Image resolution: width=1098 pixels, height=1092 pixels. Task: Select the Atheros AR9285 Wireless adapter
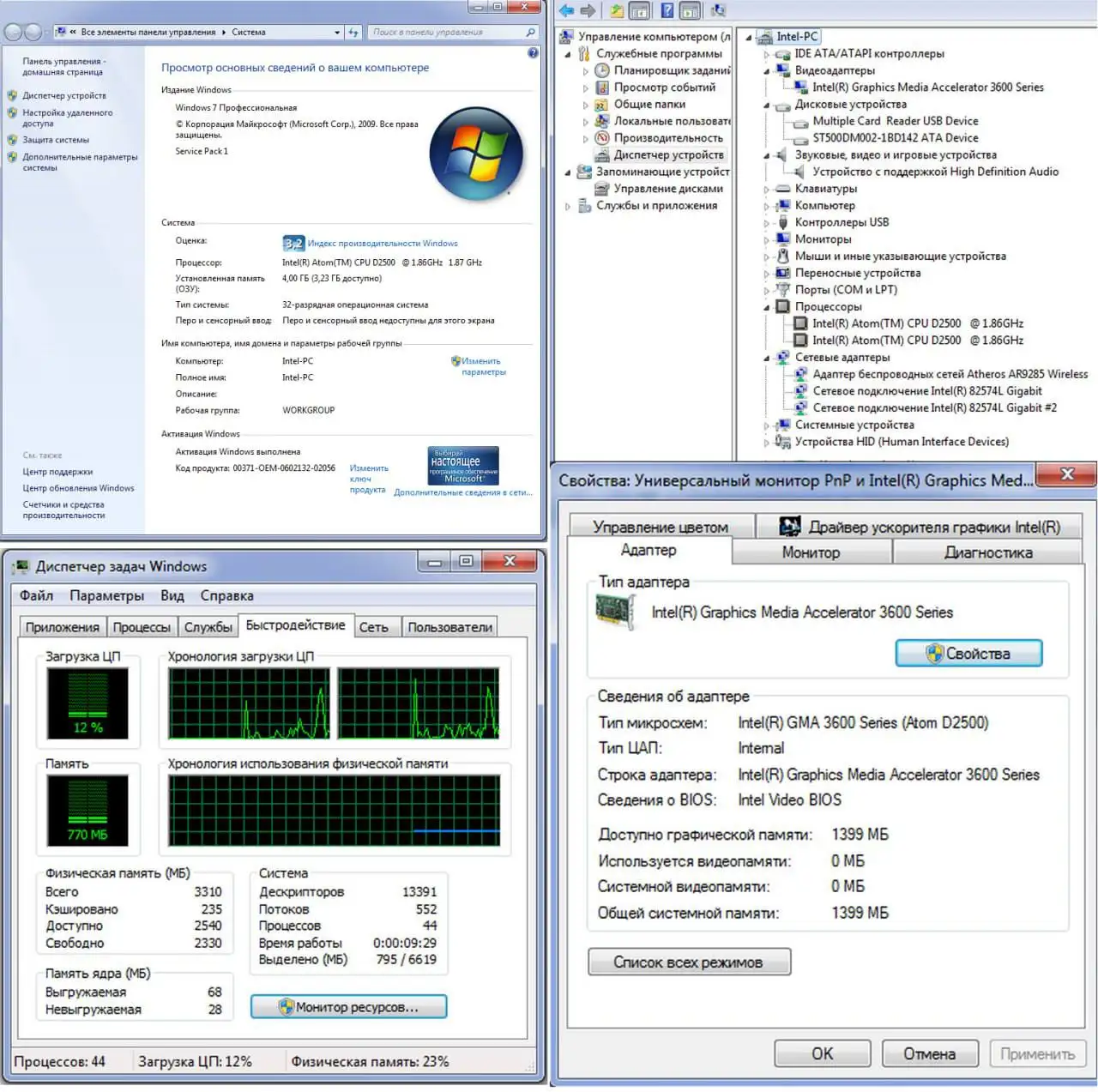950,374
